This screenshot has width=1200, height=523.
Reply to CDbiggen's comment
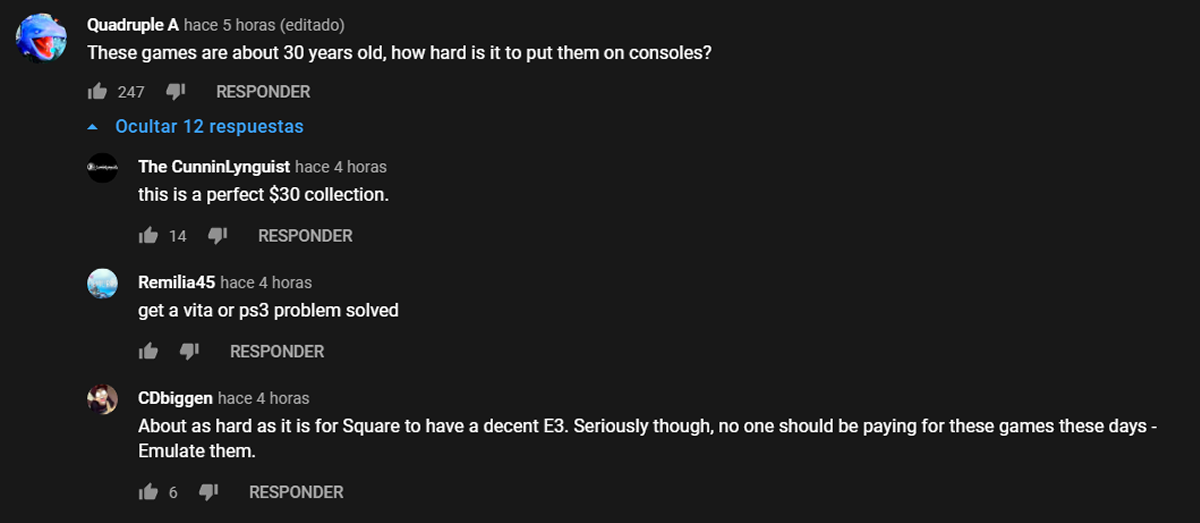coord(296,492)
